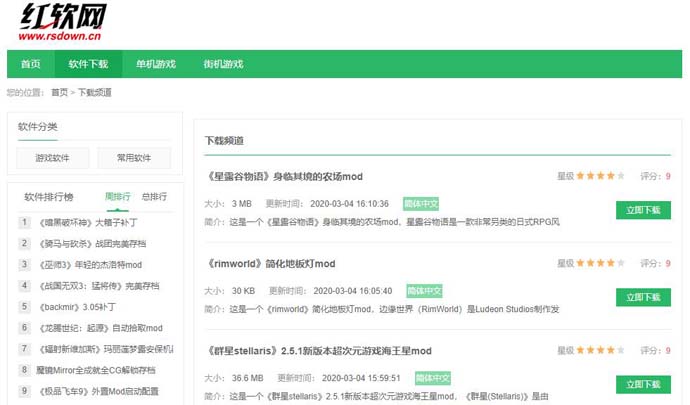Image resolution: width=690 pixels, height=405 pixels.
Task: Select the 软件下载 navigation tab
Action: click(88, 64)
